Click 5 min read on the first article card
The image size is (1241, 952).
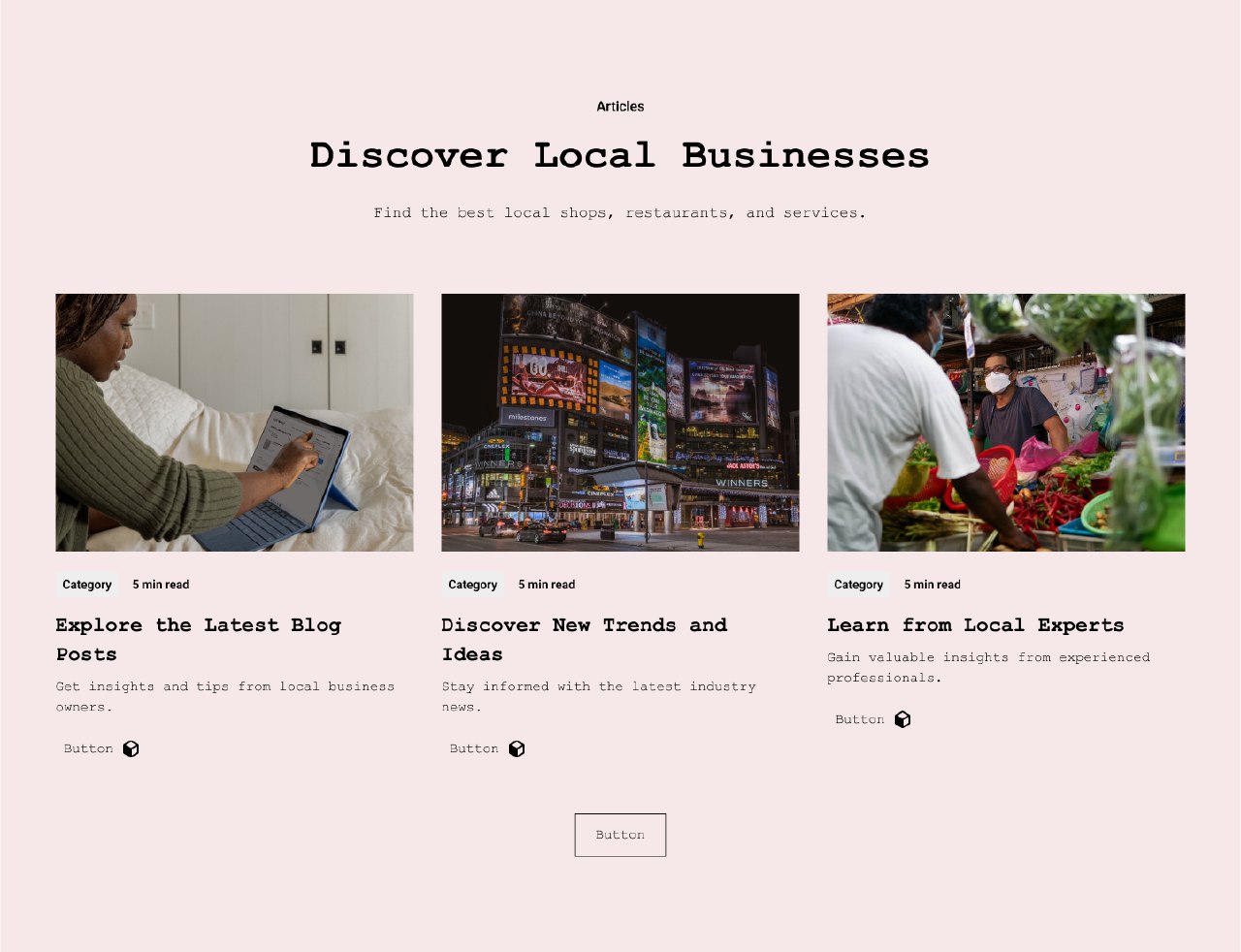(x=161, y=585)
